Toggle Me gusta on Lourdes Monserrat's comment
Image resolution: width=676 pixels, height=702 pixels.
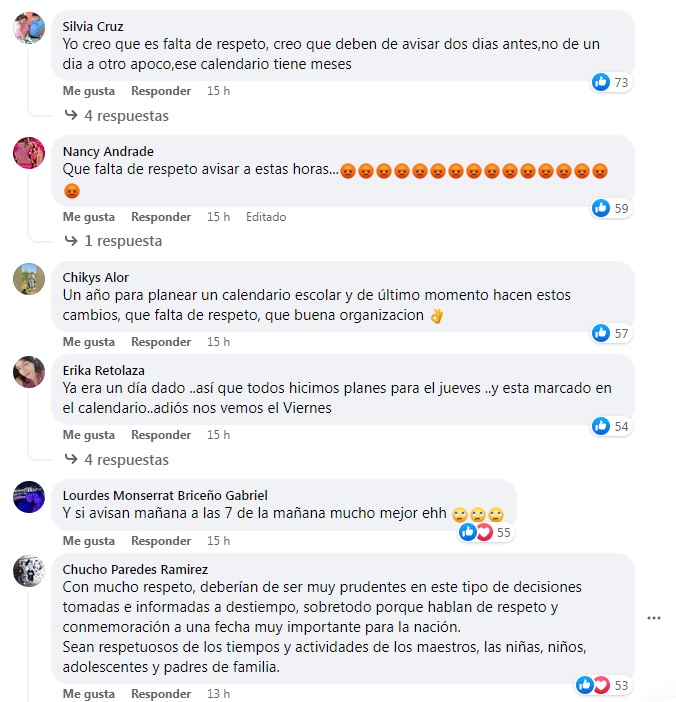point(89,541)
